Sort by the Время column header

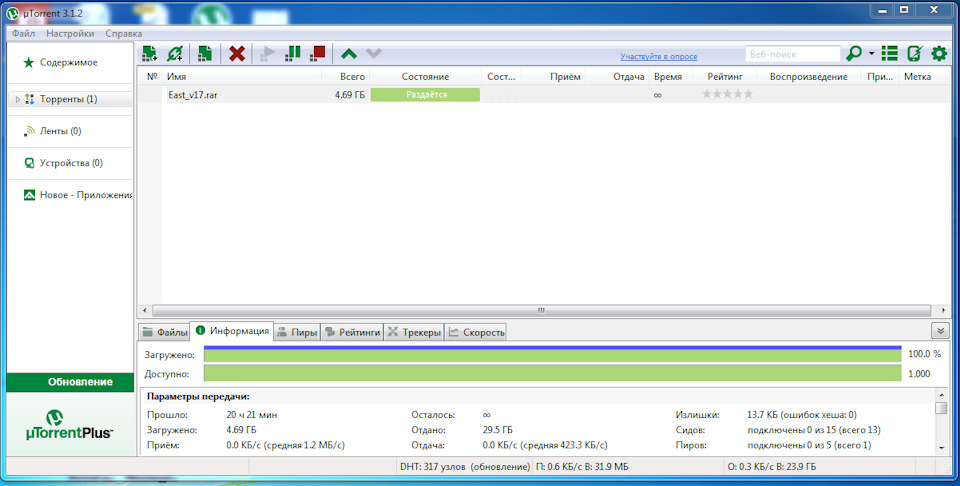pyautogui.click(x=670, y=77)
